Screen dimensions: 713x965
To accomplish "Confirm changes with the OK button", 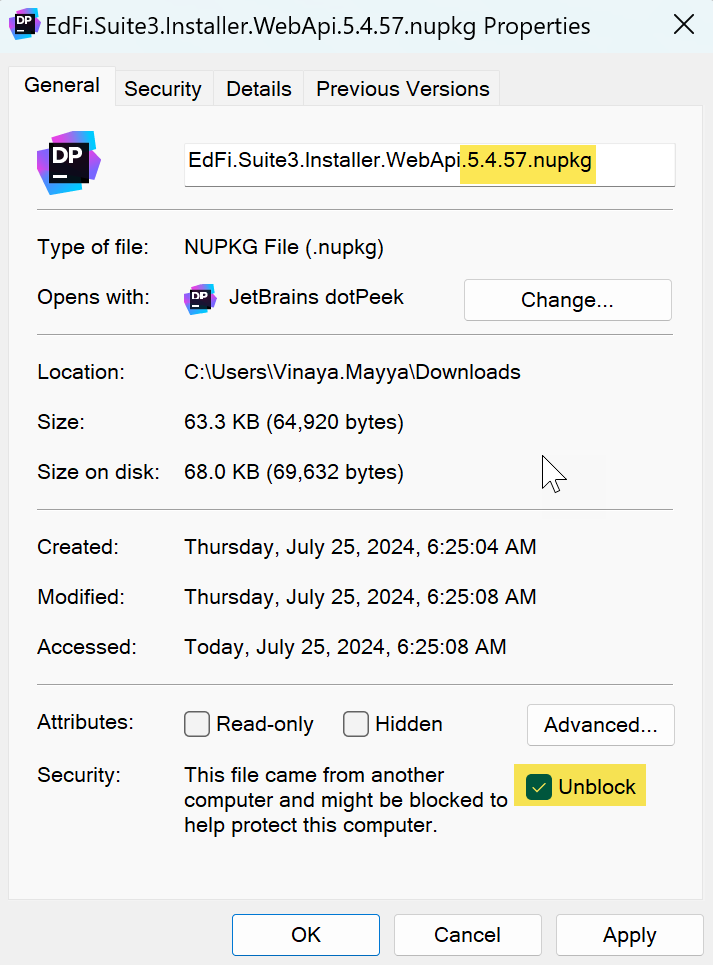I will 306,935.
